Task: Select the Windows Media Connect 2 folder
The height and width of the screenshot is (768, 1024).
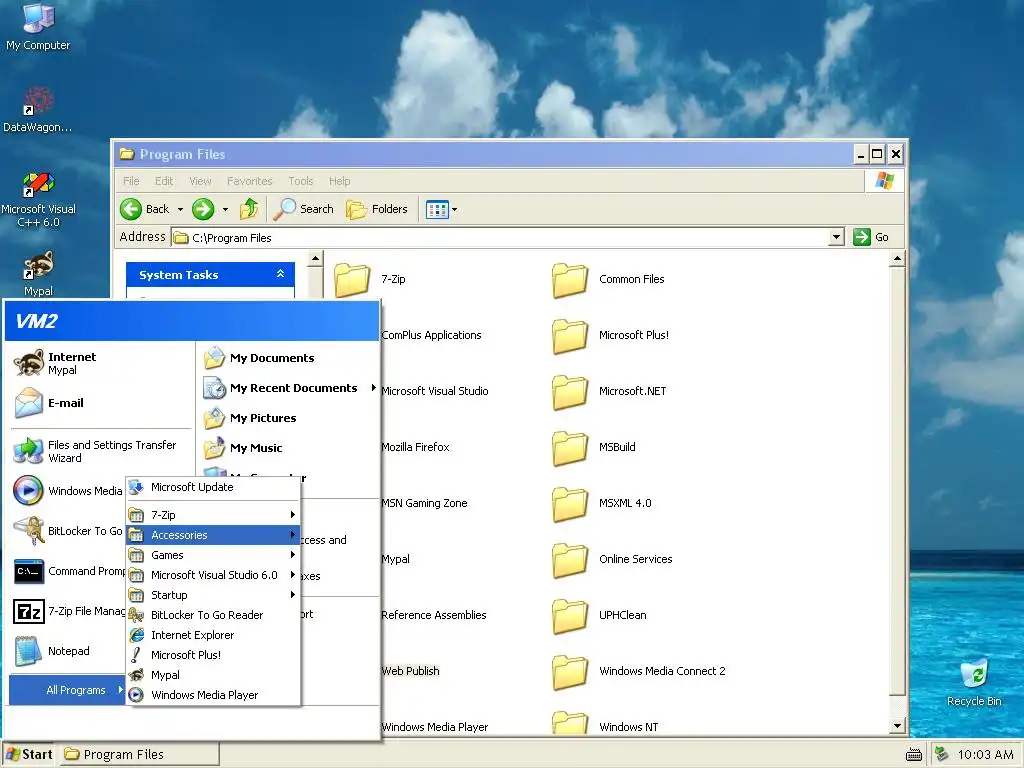Action: pos(639,671)
